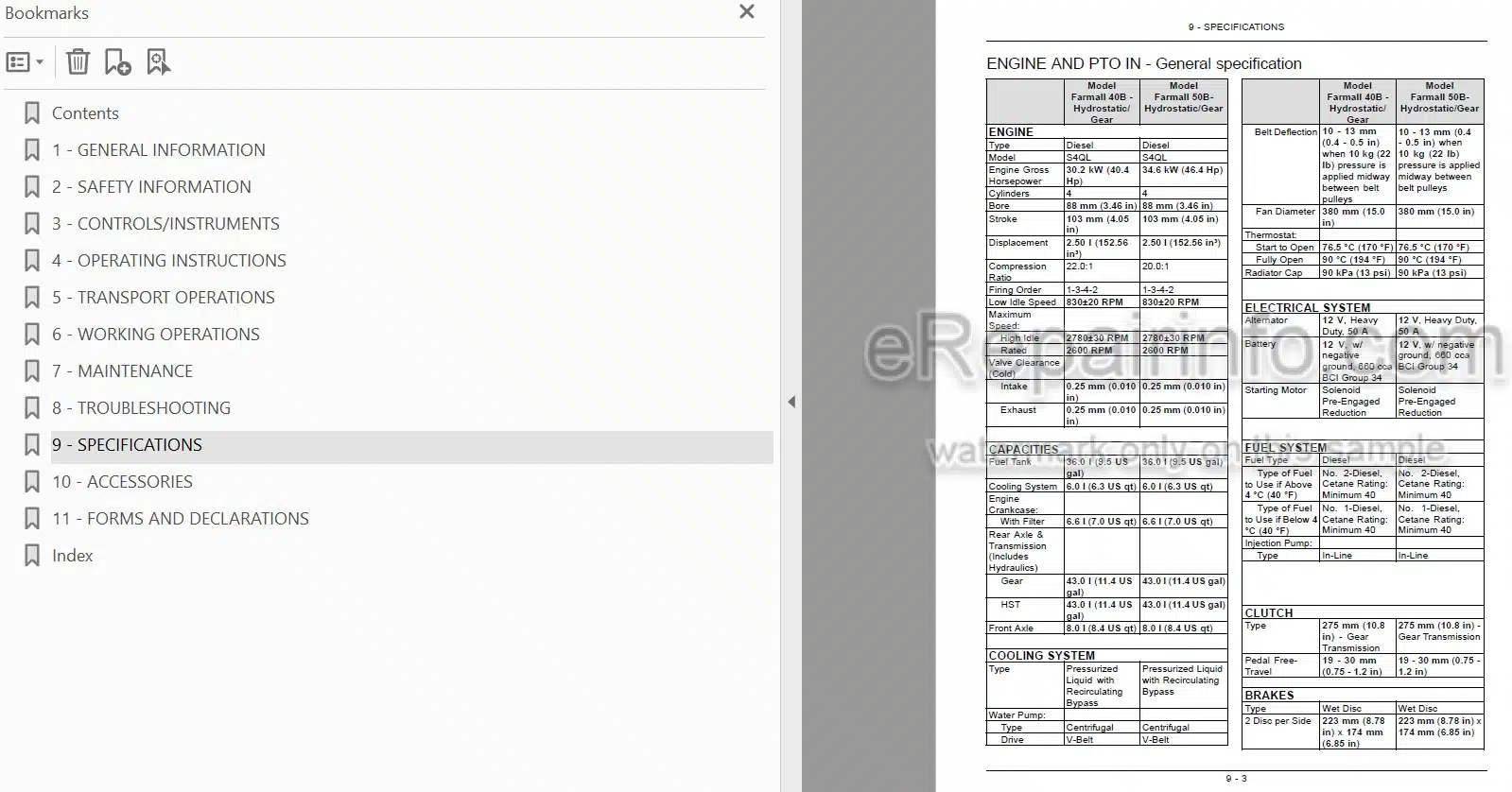Select 4 - OPERATING INSTRUCTIONS bookmark
This screenshot has width=1512, height=792.
point(169,261)
